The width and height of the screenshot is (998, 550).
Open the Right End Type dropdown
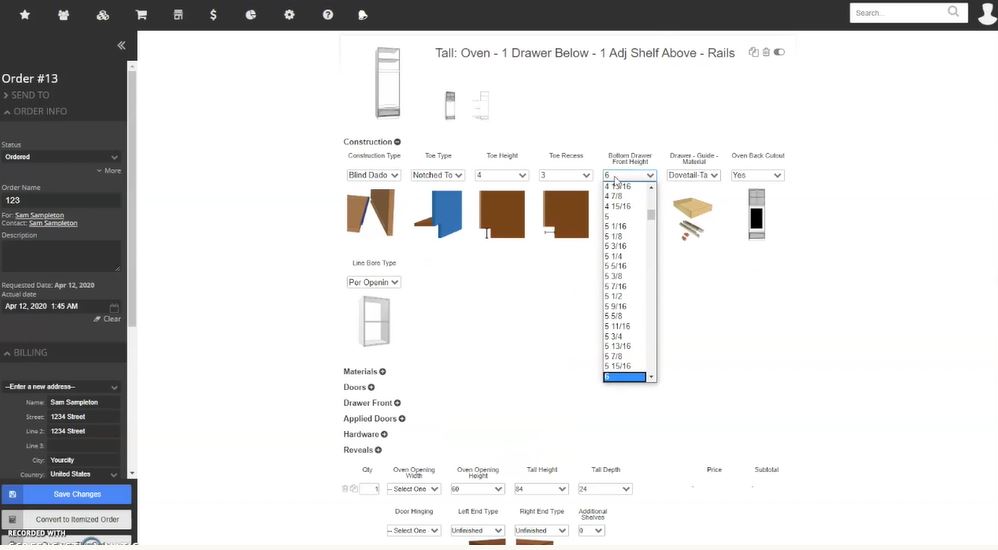click(x=541, y=530)
